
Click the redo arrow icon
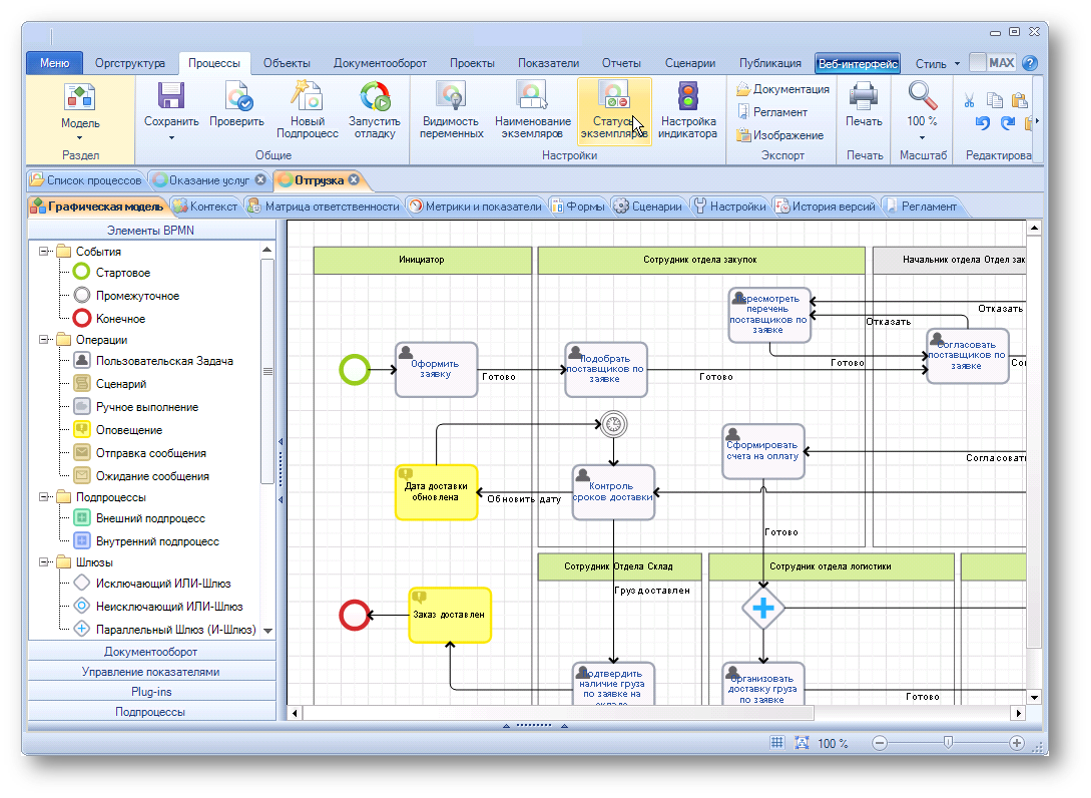click(1008, 123)
